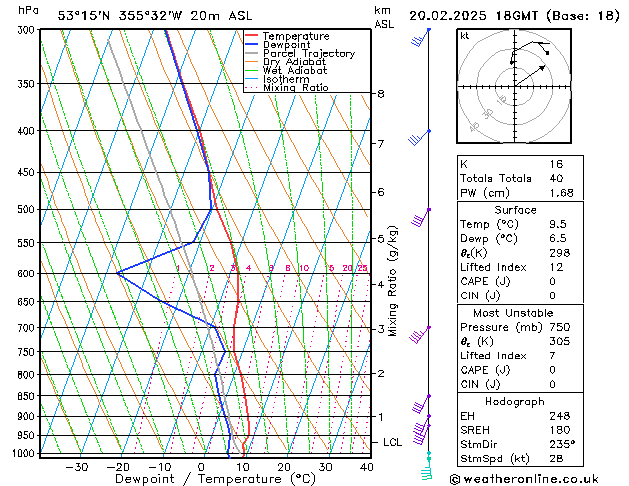
Task: Click the LCL level label
Action: [x=392, y=442]
